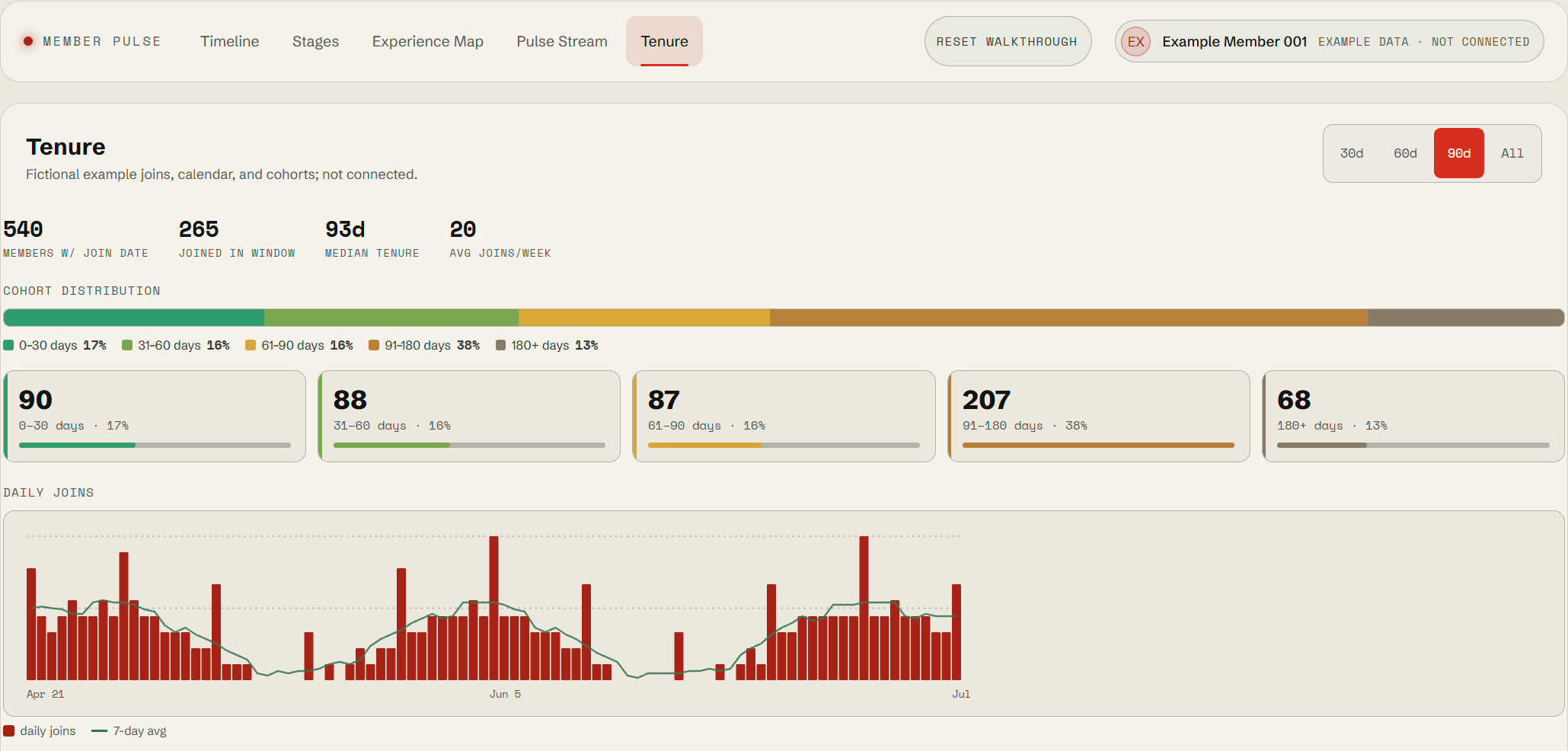The height and width of the screenshot is (751, 1568).
Task: Click the 0-30 days legend swatch
Action: 8,345
